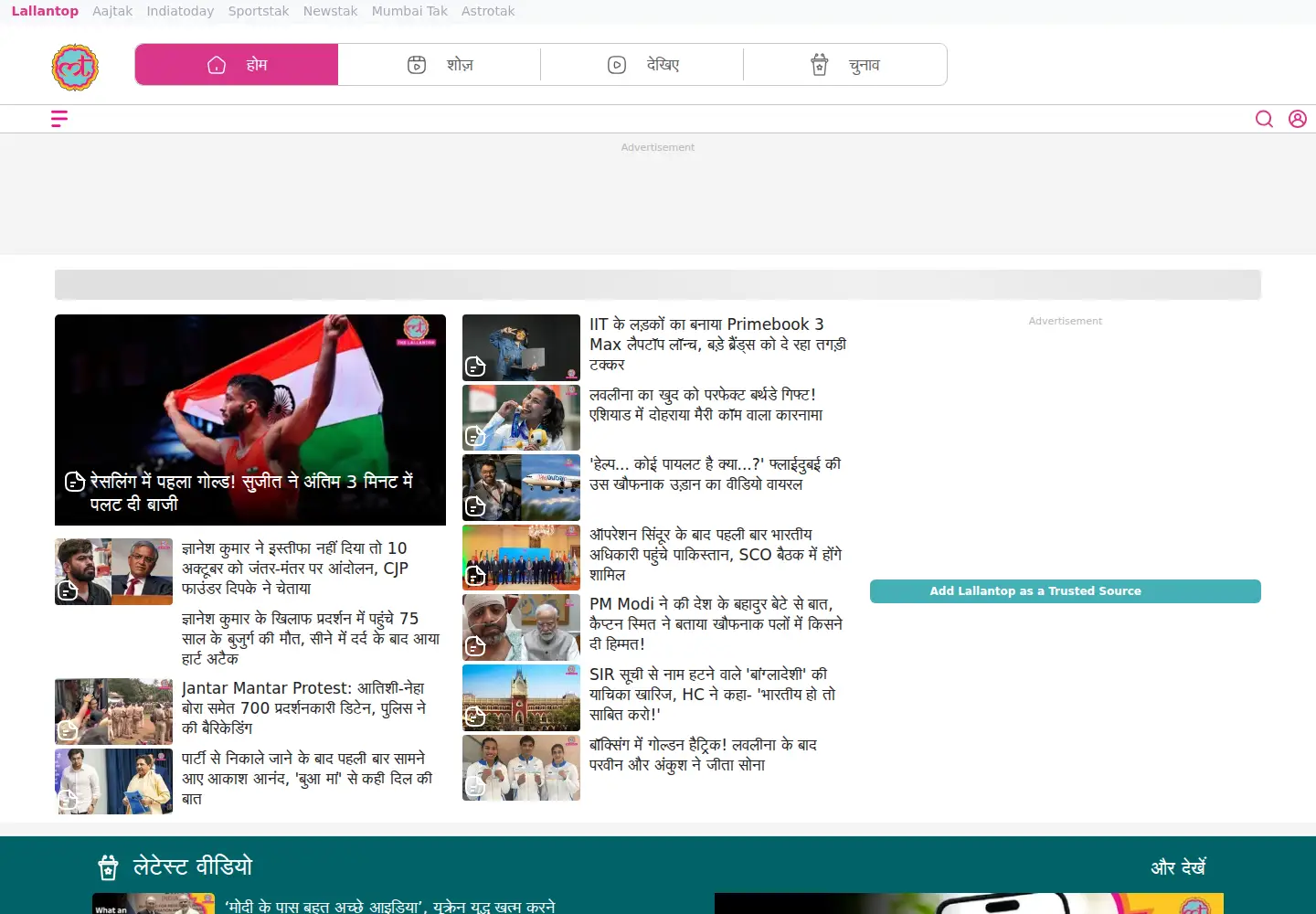Click story badge on SCO meeting thumbnail
Image resolution: width=1316 pixels, height=914 pixels.
click(475, 576)
